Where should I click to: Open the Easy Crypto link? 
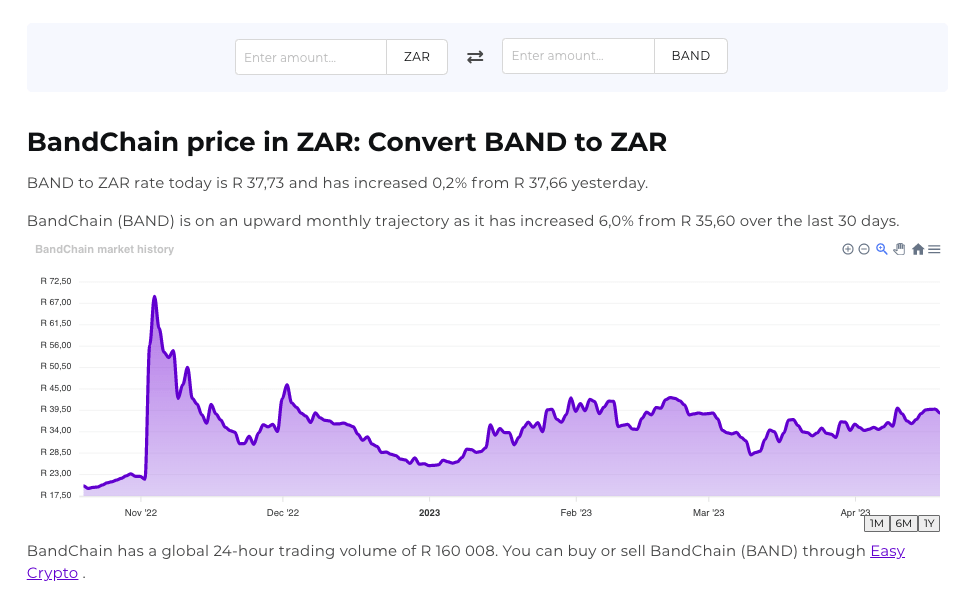coord(887,551)
